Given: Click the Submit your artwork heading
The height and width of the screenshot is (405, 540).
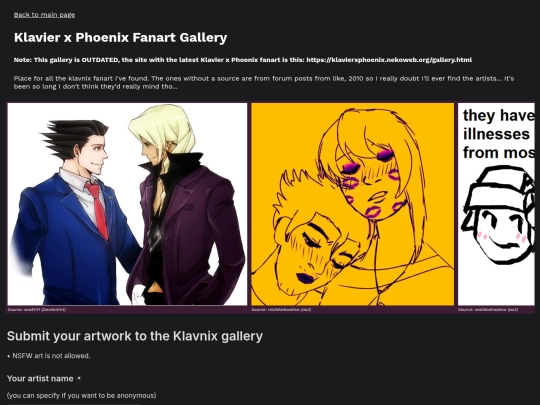Looking at the screenshot, I should 135,336.
